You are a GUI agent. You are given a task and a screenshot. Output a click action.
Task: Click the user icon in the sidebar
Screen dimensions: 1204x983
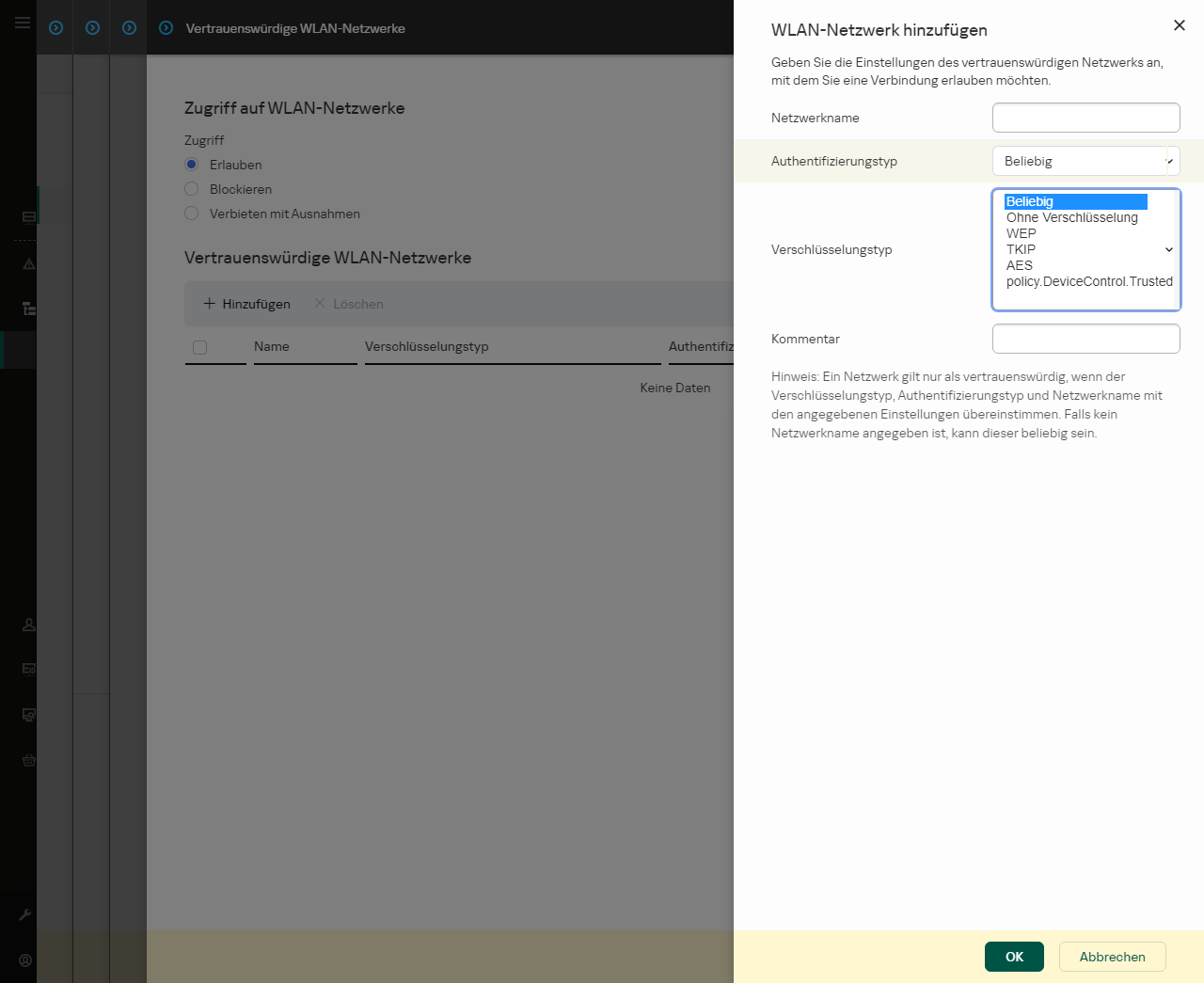point(29,625)
